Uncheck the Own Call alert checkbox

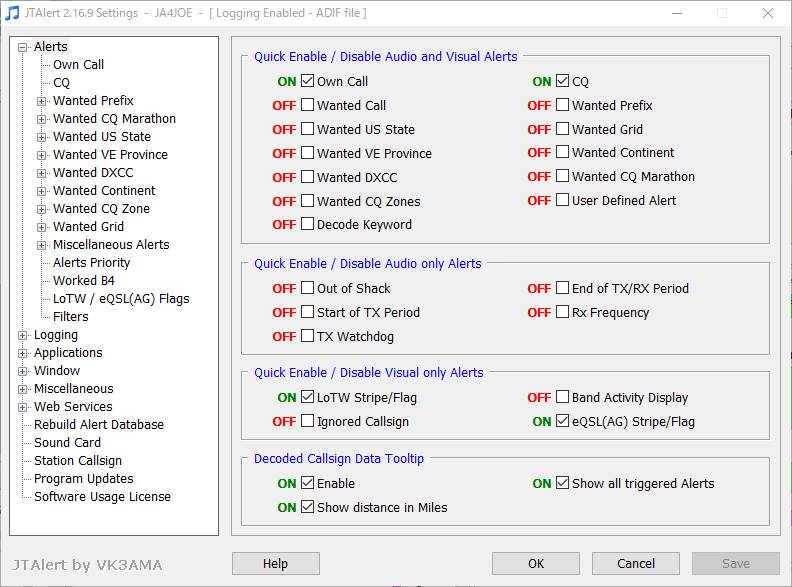click(x=307, y=81)
